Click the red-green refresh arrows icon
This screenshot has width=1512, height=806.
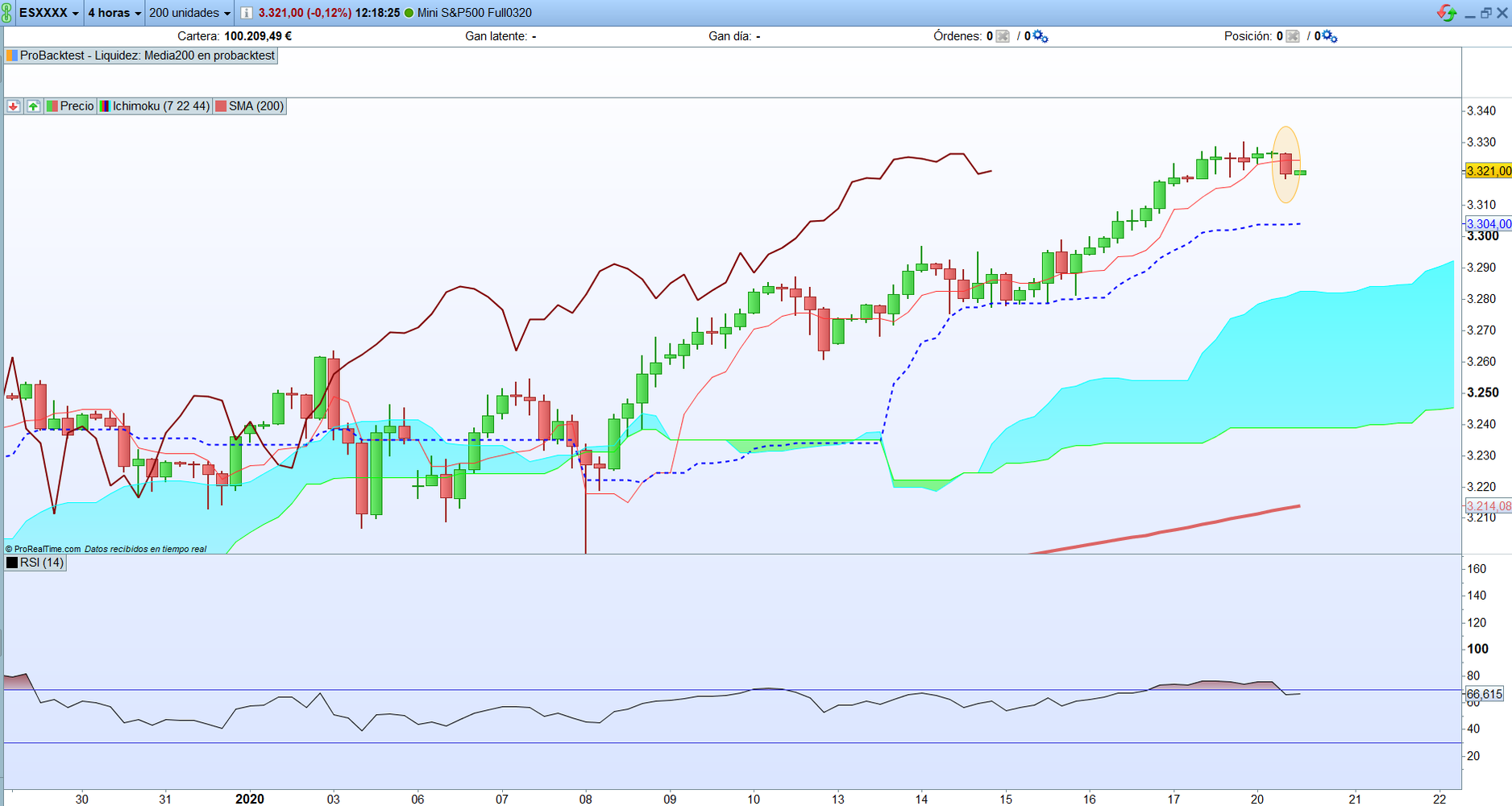(1447, 13)
